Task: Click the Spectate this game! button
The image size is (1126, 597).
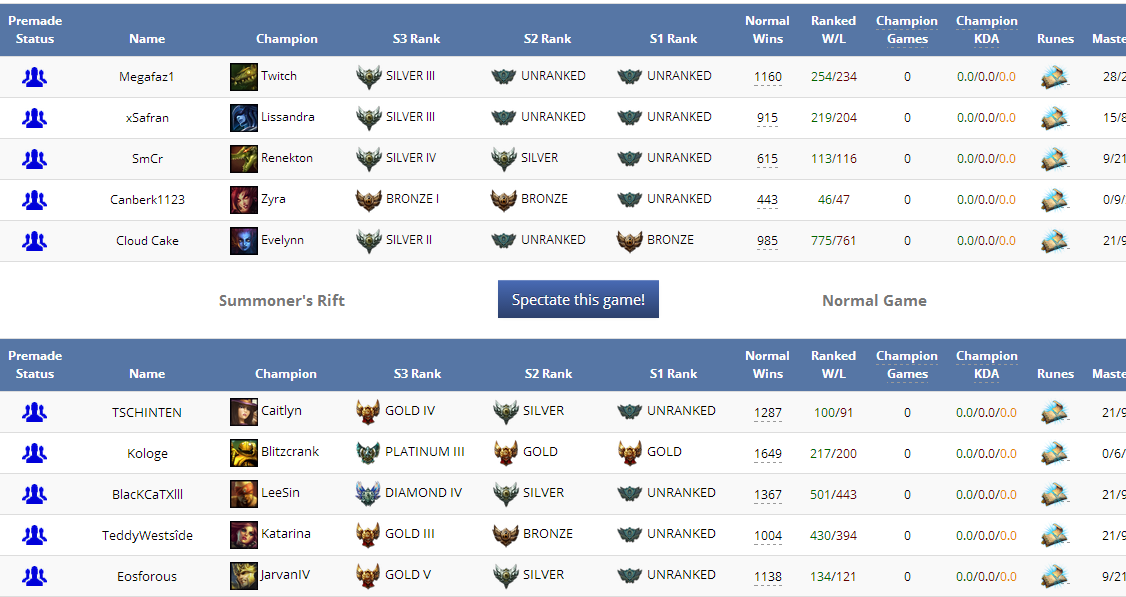Action: click(578, 299)
